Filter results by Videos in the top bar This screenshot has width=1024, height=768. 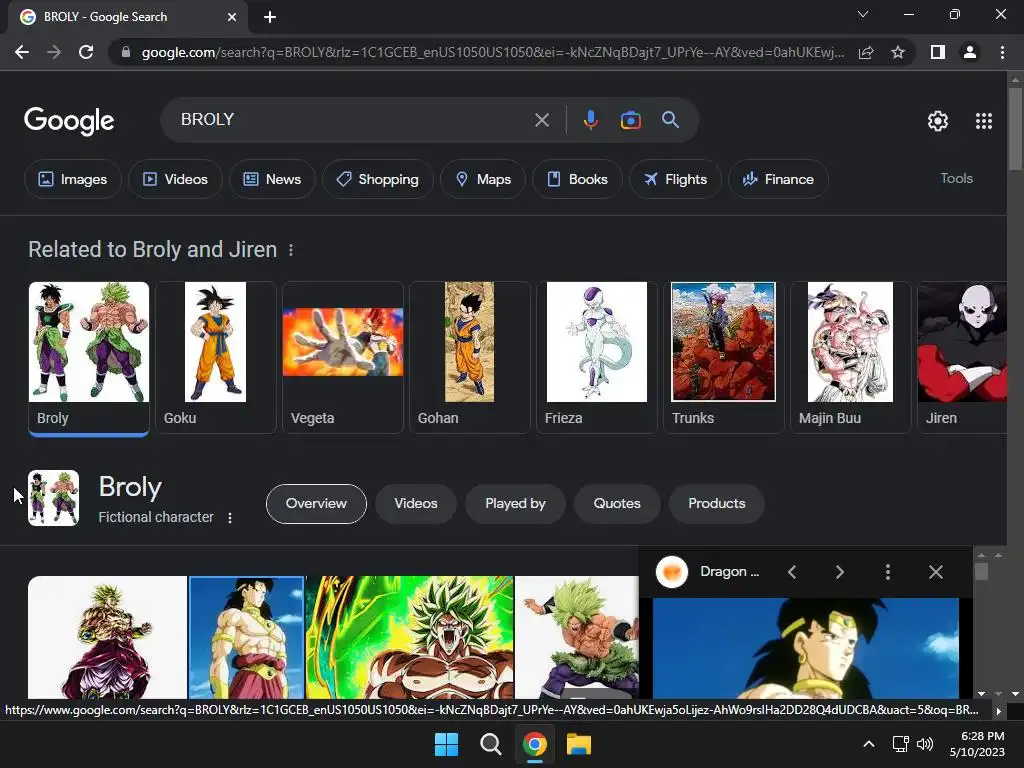(x=175, y=179)
